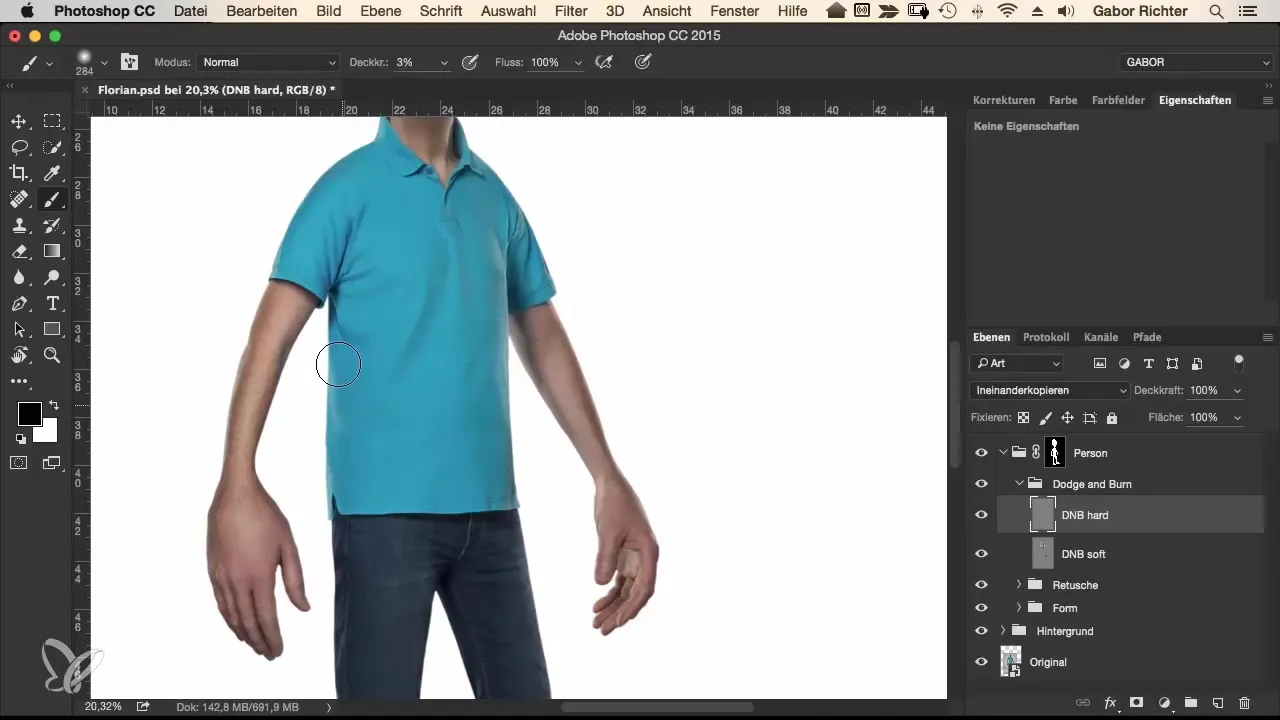Switch to the Korrekturen tab
The height and width of the screenshot is (720, 1280).
[x=1004, y=100]
